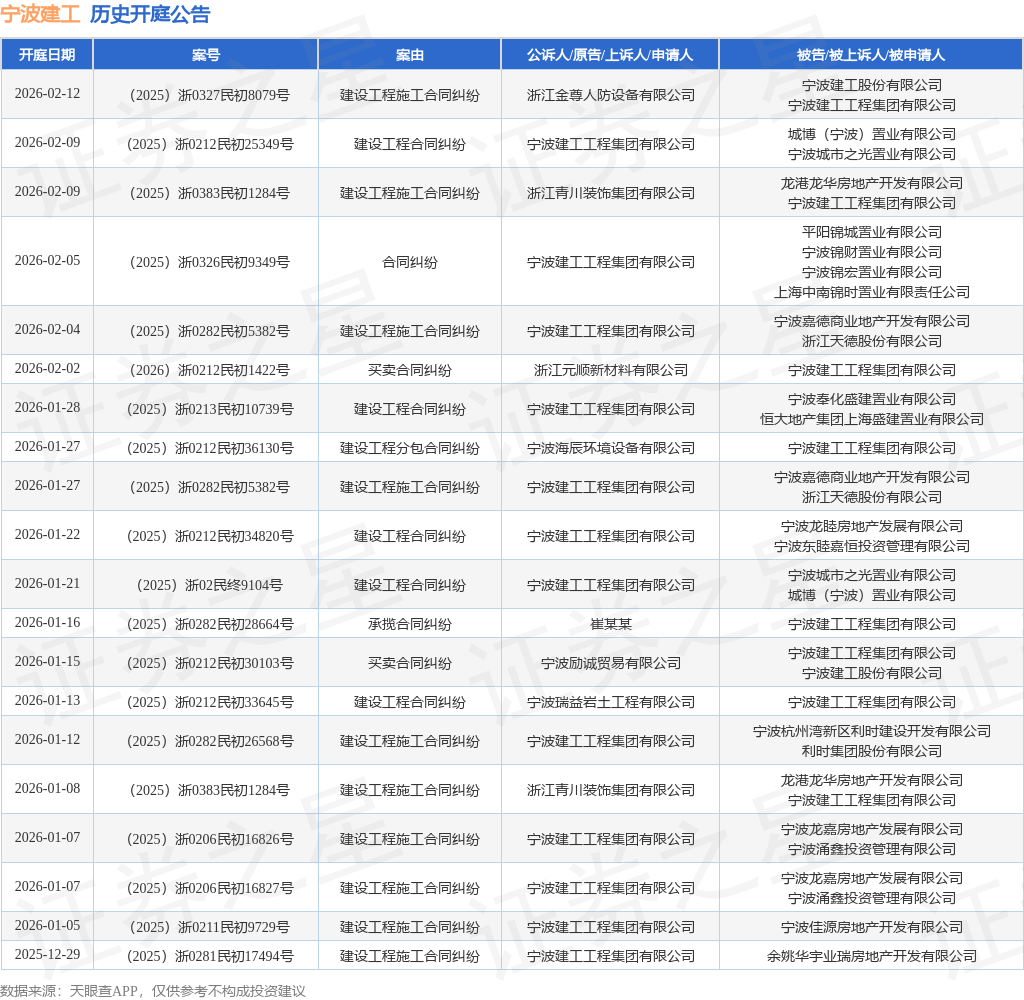Select case number 浙0213民初10739号
Image resolution: width=1024 pixels, height=1000 pixels.
[x=210, y=410]
